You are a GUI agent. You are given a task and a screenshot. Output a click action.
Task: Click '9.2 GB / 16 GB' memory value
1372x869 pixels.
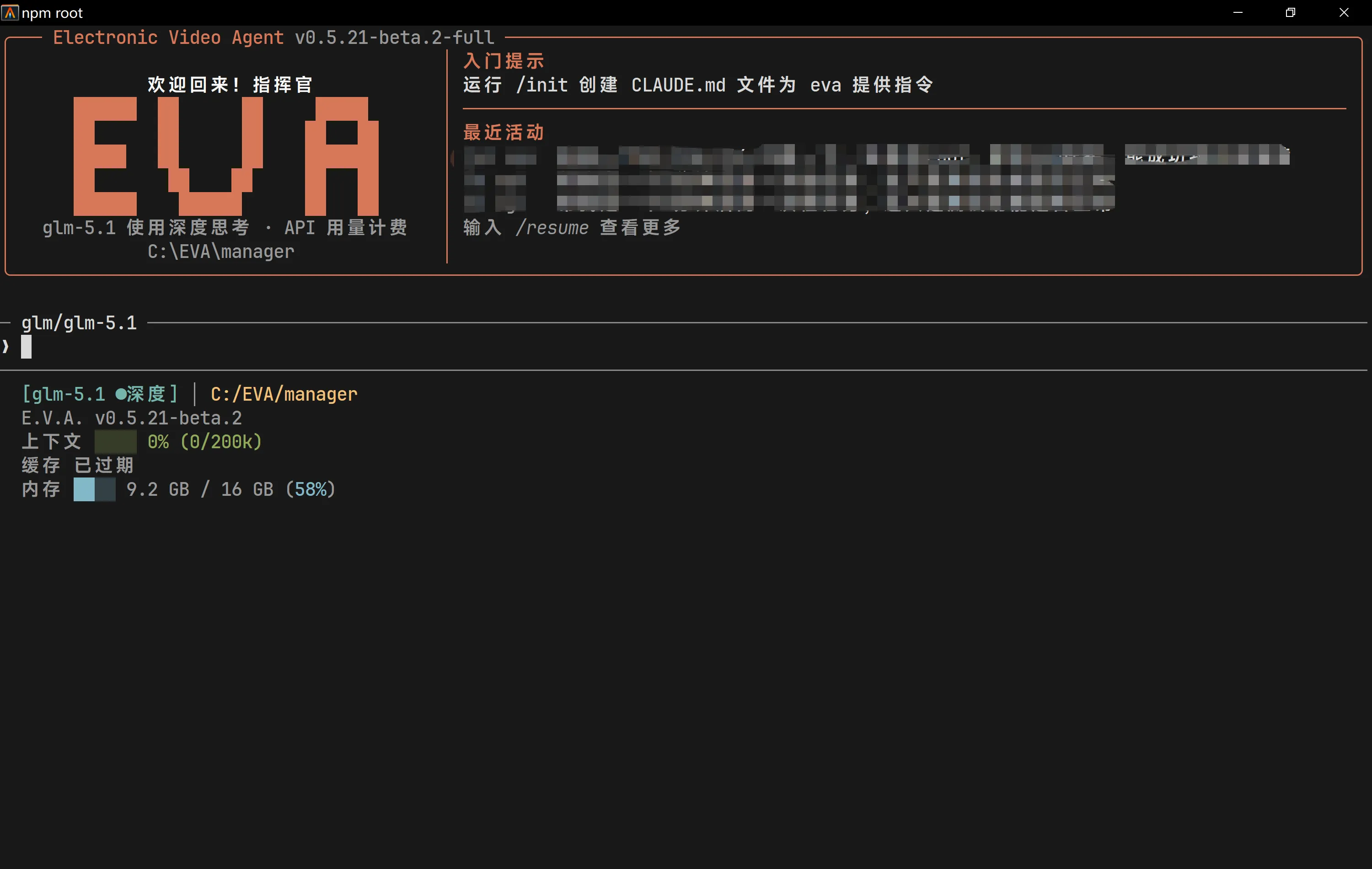[200, 489]
